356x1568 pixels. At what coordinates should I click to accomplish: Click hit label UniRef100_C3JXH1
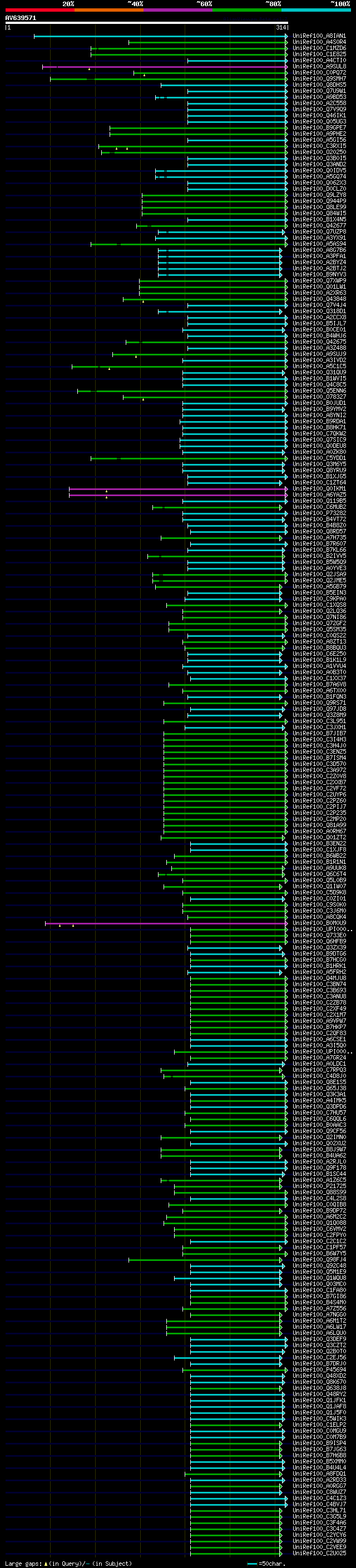(x=319, y=727)
